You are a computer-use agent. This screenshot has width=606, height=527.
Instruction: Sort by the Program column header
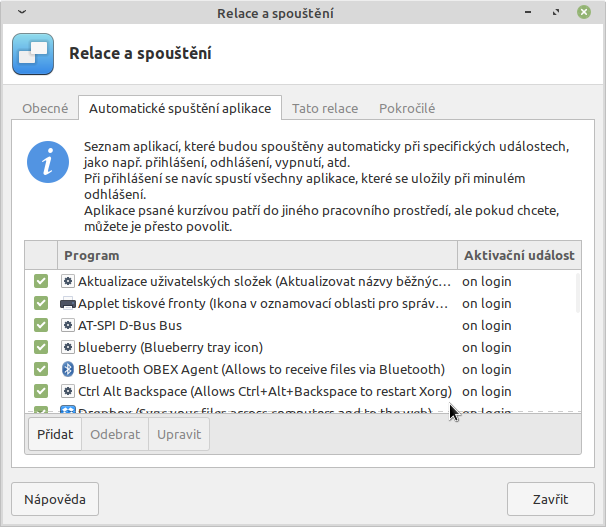pos(257,256)
